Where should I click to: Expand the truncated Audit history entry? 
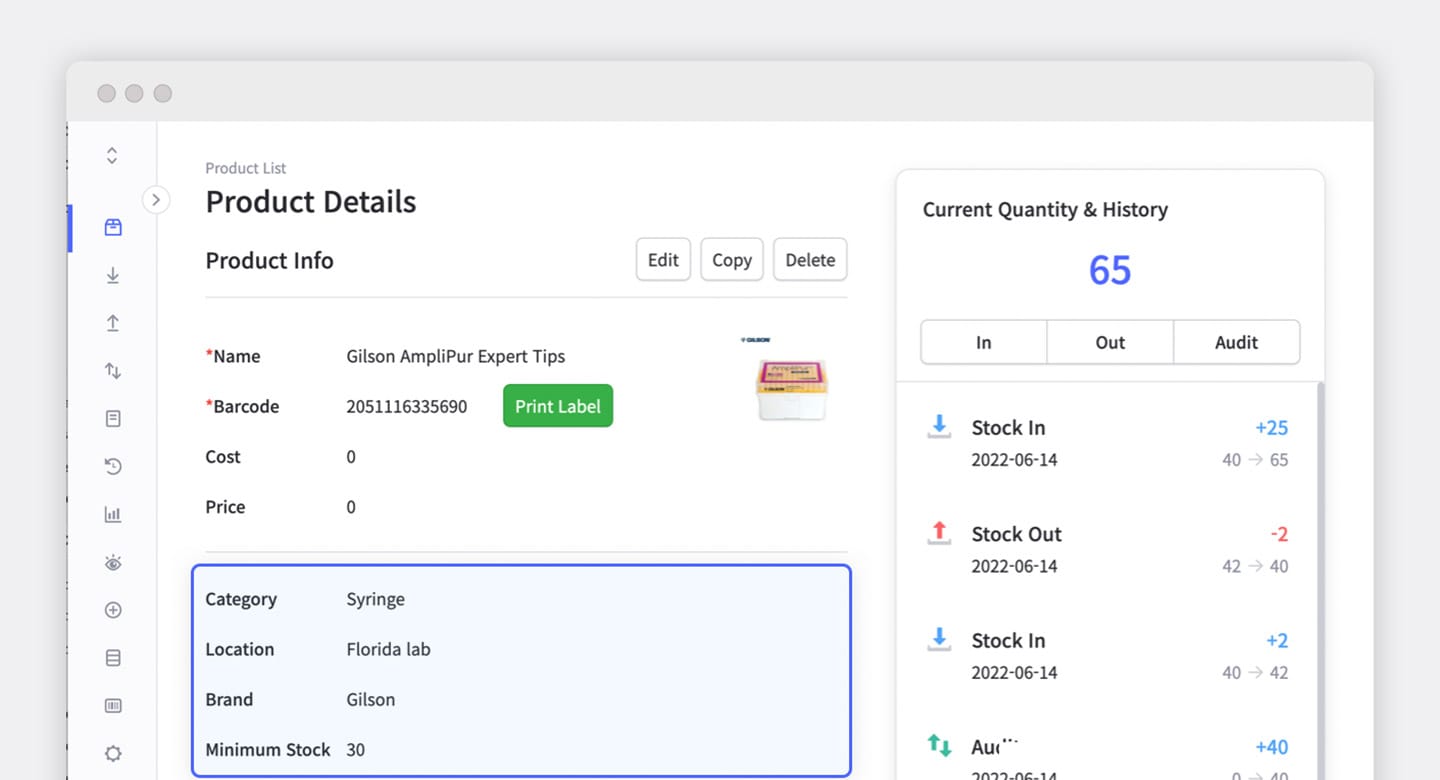click(x=992, y=745)
